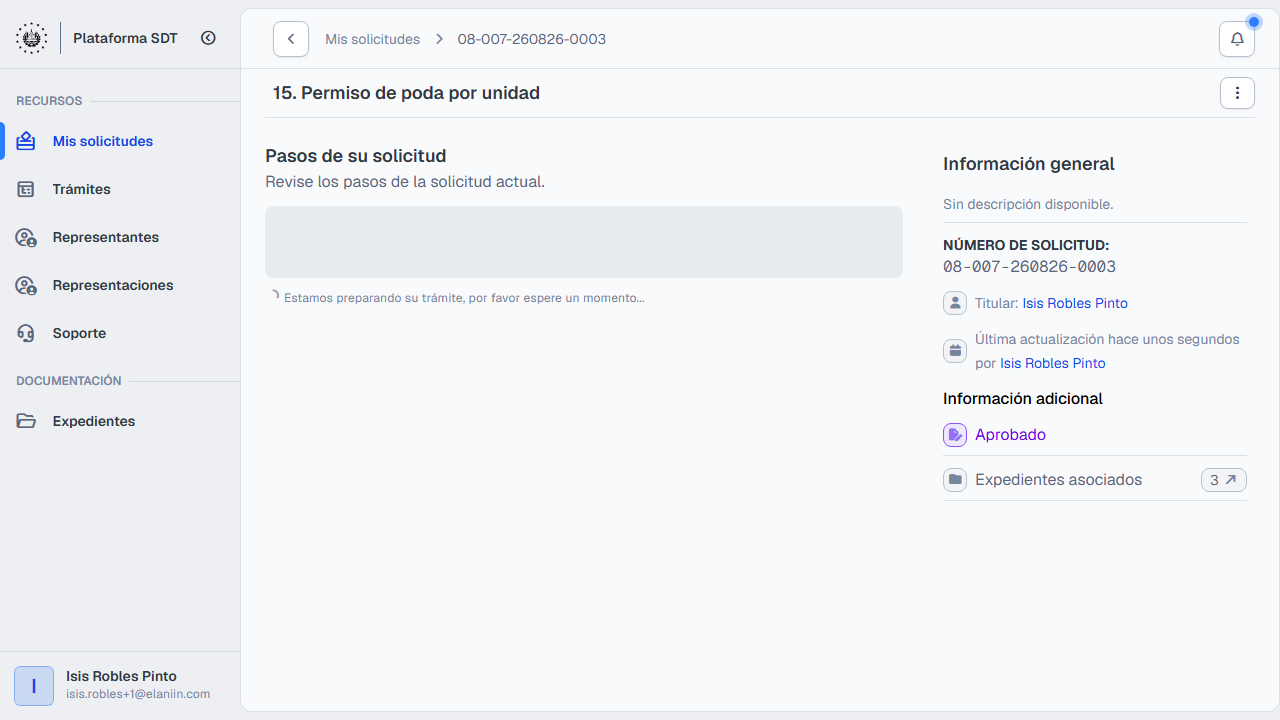
Task: Collapse the sidebar with the arrow icon
Action: coord(208,38)
